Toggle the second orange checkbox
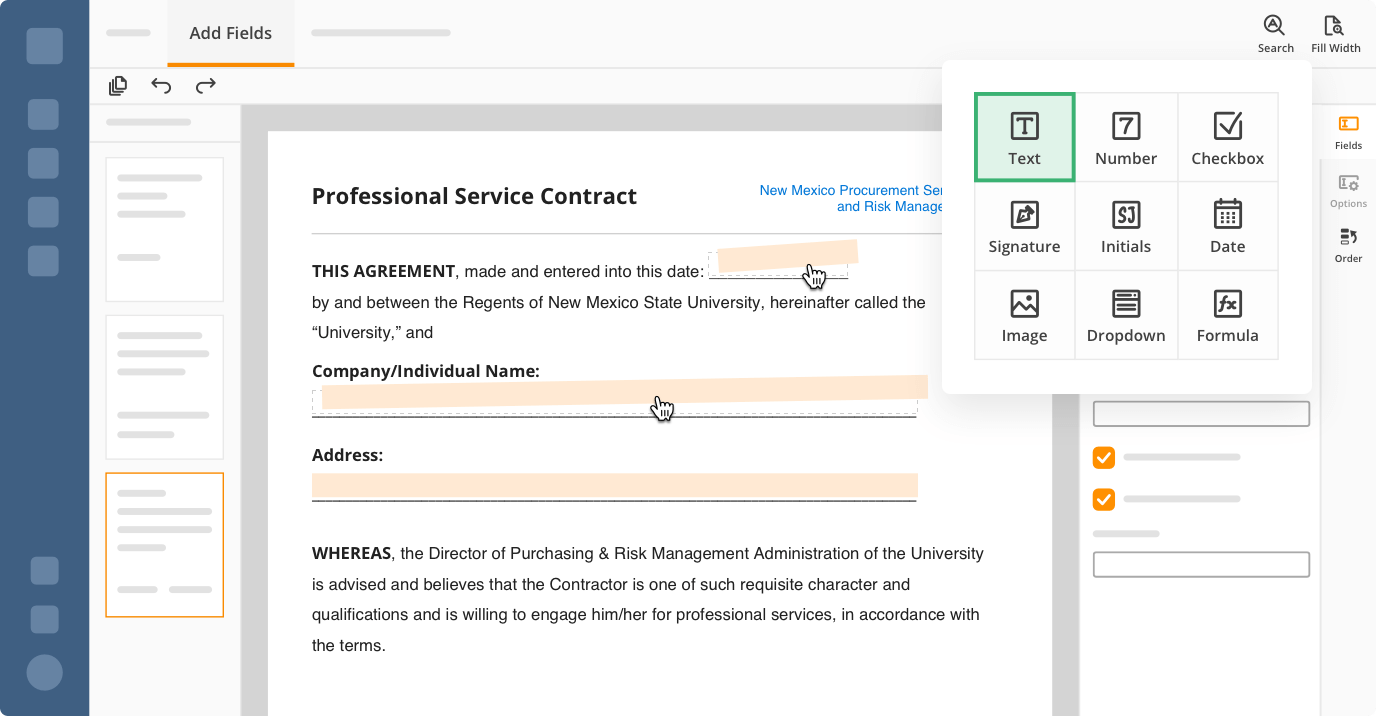The height and width of the screenshot is (716, 1376). pos(1103,498)
